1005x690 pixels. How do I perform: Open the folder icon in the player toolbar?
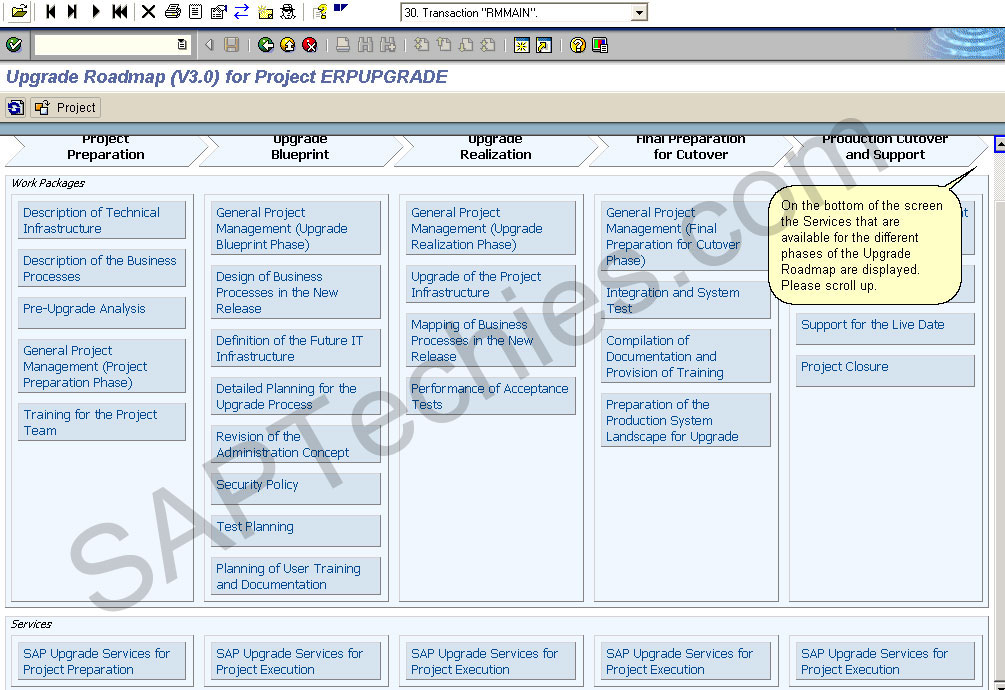pyautogui.click(x=19, y=11)
